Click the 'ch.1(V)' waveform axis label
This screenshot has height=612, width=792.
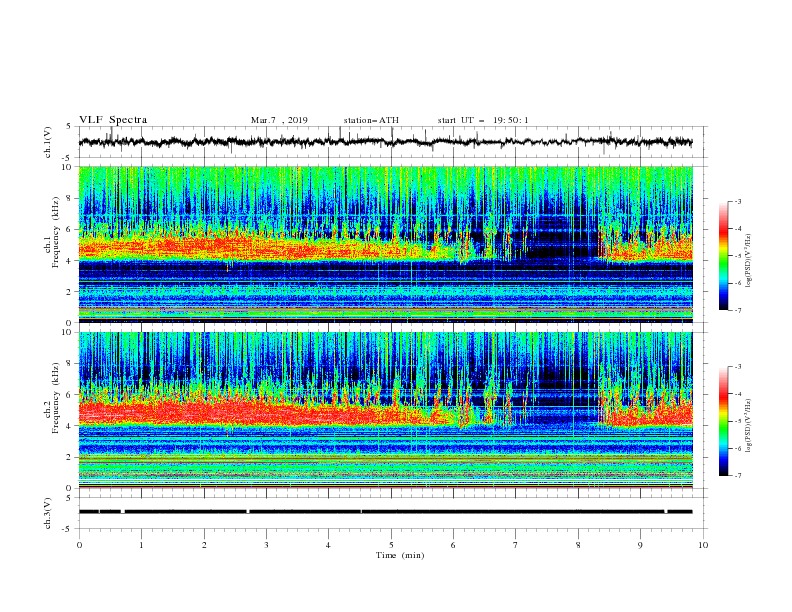click(x=48, y=142)
